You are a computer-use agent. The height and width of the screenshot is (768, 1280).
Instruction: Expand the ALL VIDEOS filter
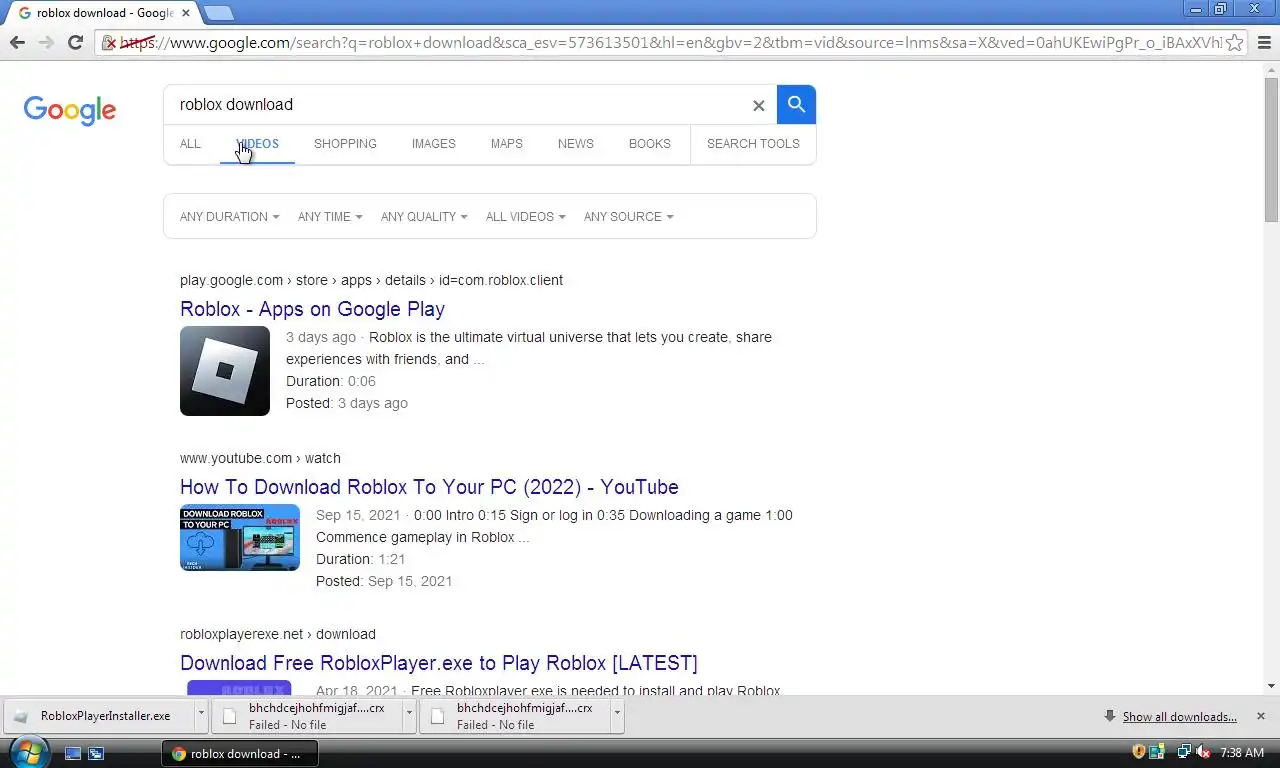526,217
